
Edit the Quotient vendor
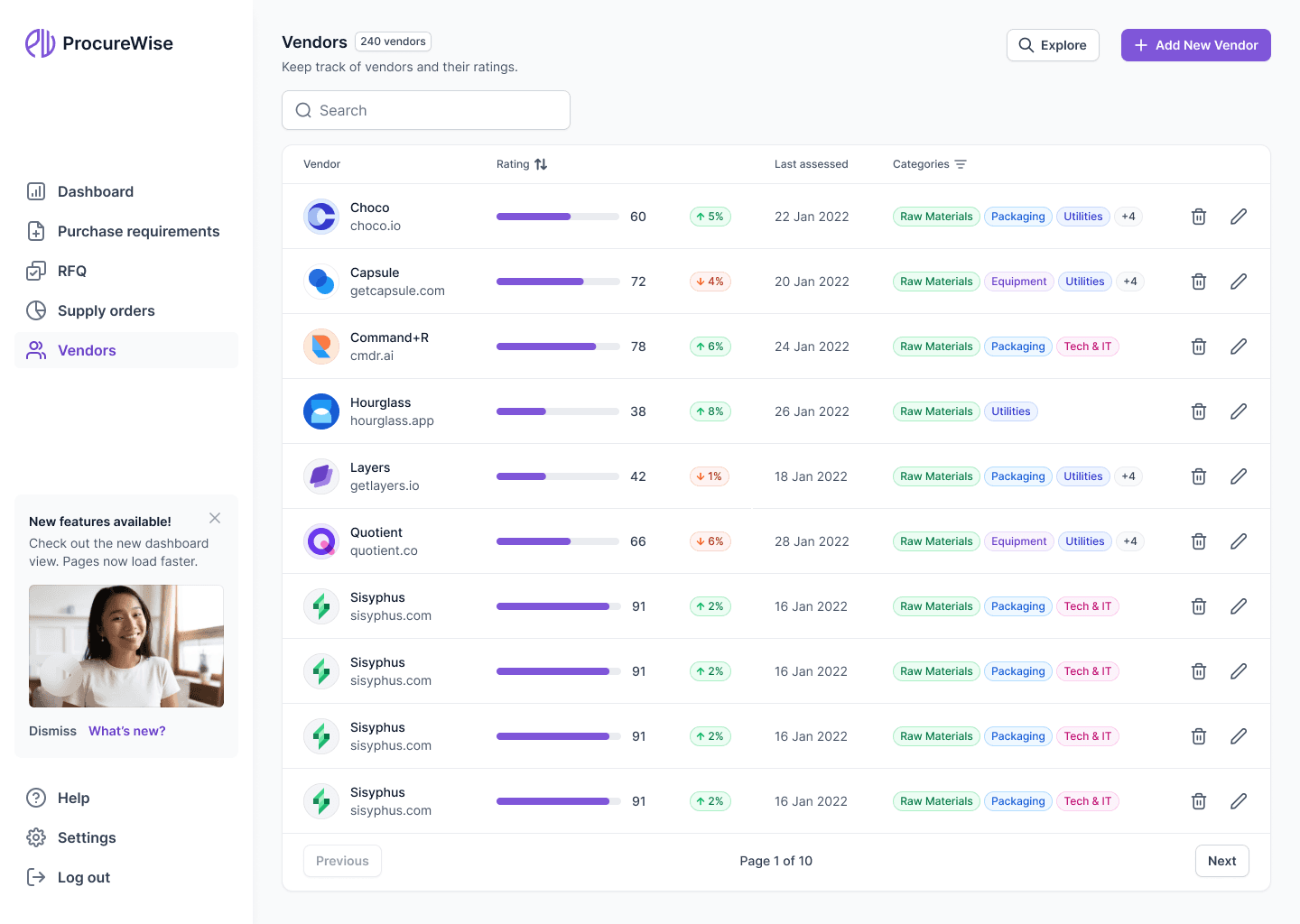[x=1239, y=541]
